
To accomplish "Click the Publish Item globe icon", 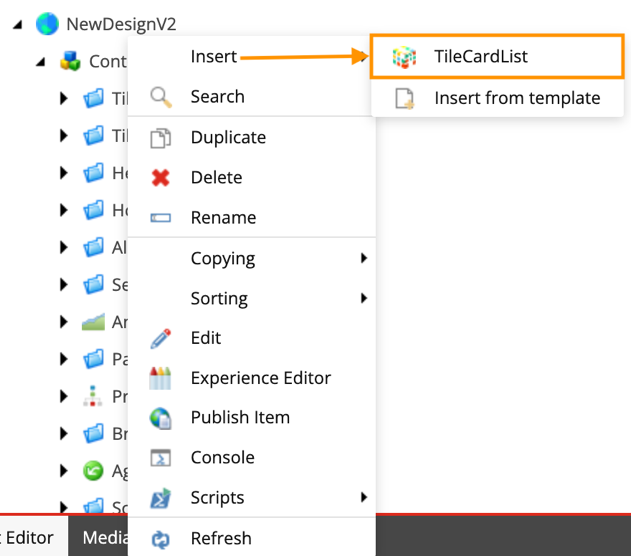I will pos(160,418).
